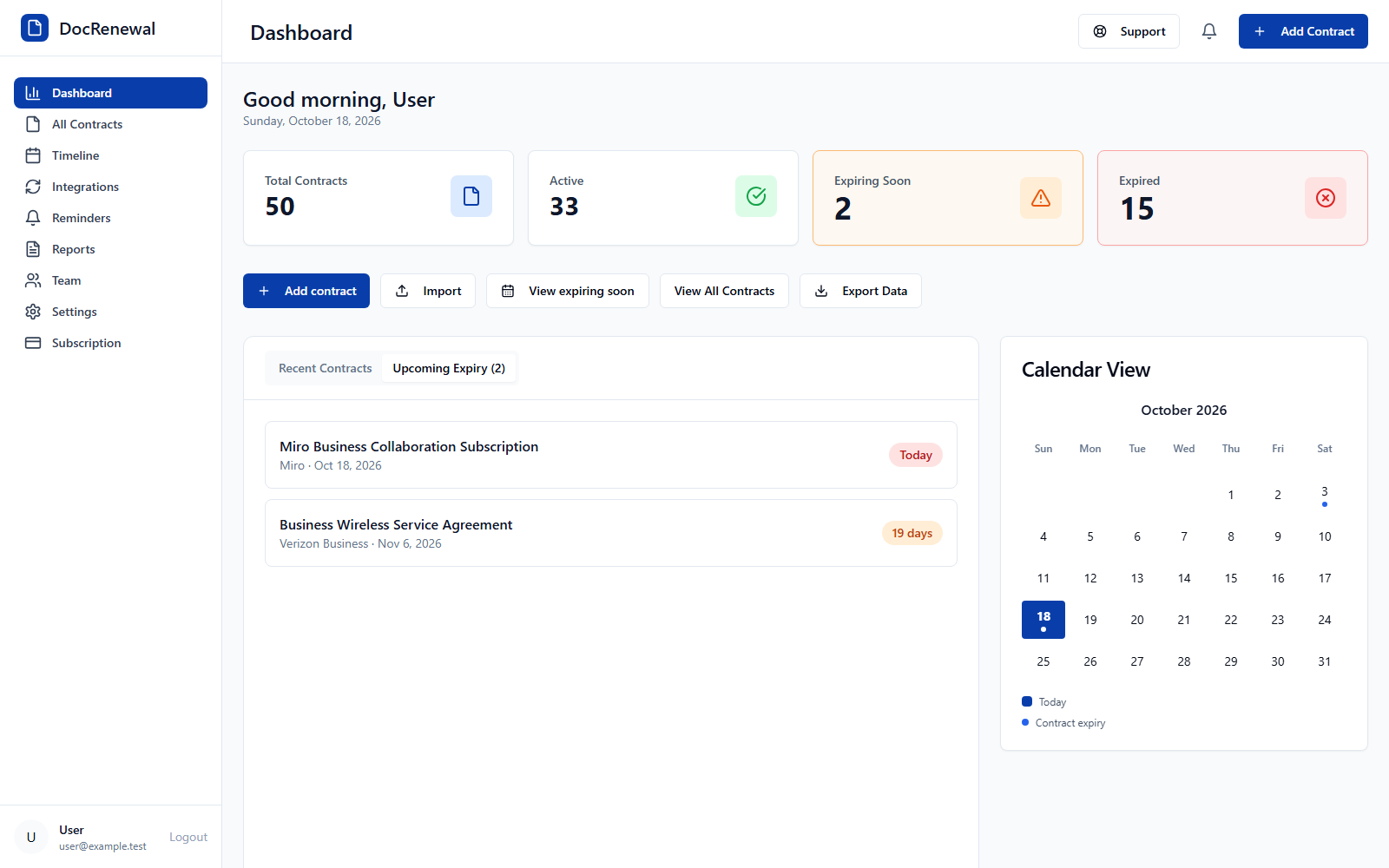1389x868 pixels.
Task: Open Settings in the sidebar
Action: tap(110, 312)
